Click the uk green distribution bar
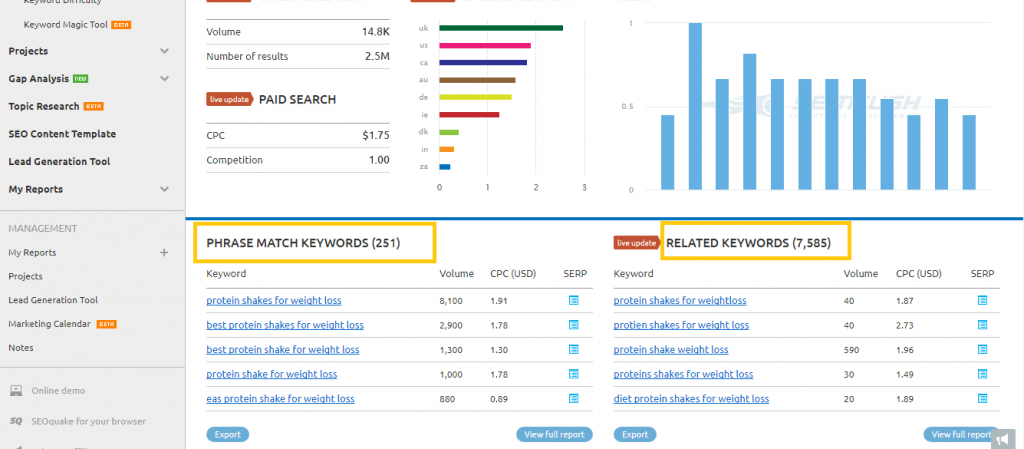The image size is (1024, 449). pyautogui.click(x=501, y=28)
